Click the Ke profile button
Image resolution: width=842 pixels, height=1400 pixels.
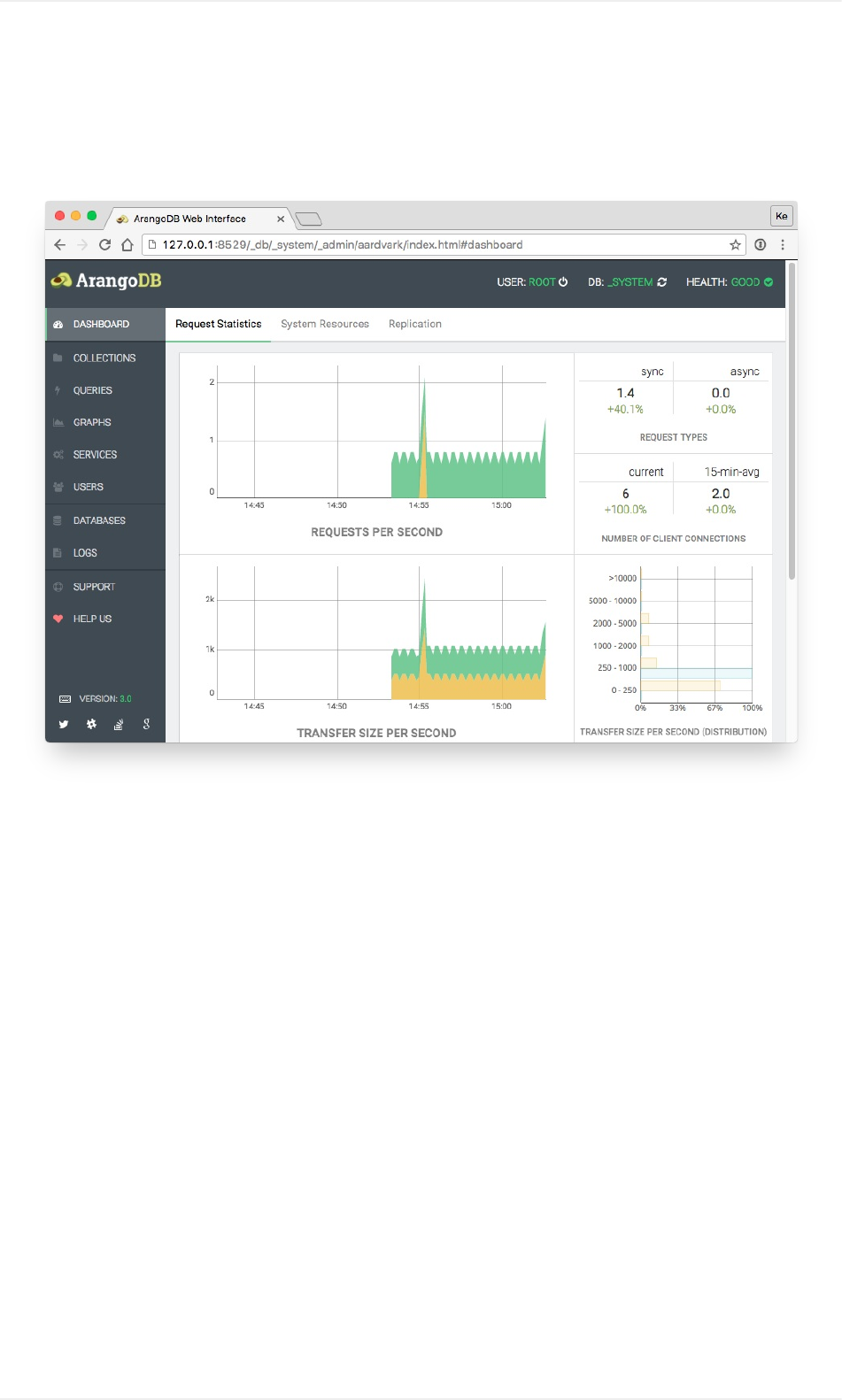pyautogui.click(x=782, y=216)
